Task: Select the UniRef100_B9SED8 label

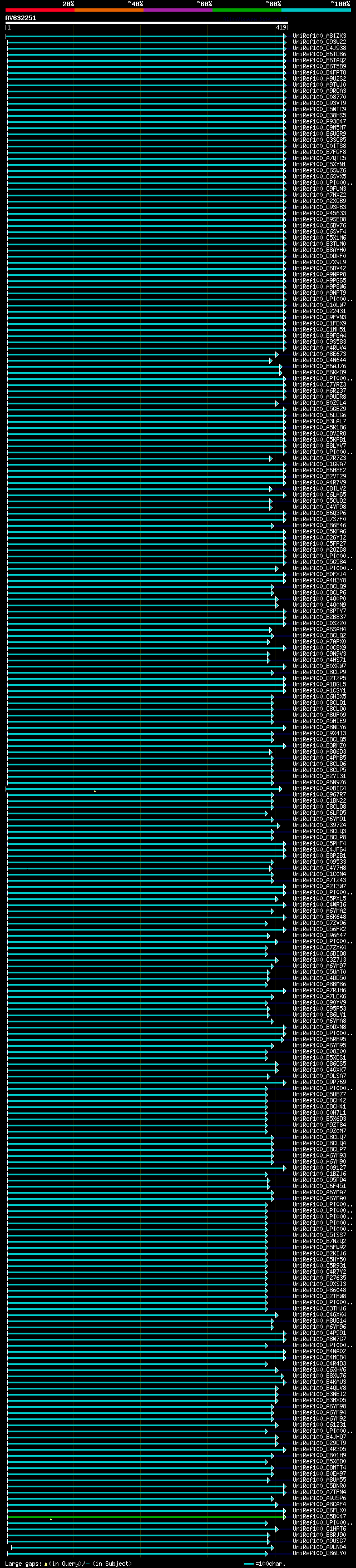Action: pyautogui.click(x=319, y=219)
